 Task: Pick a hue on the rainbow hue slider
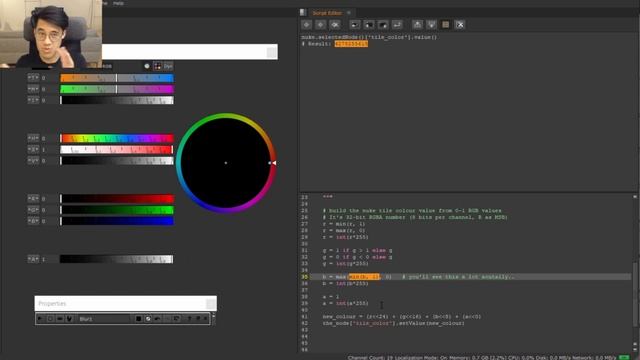click(x=117, y=138)
